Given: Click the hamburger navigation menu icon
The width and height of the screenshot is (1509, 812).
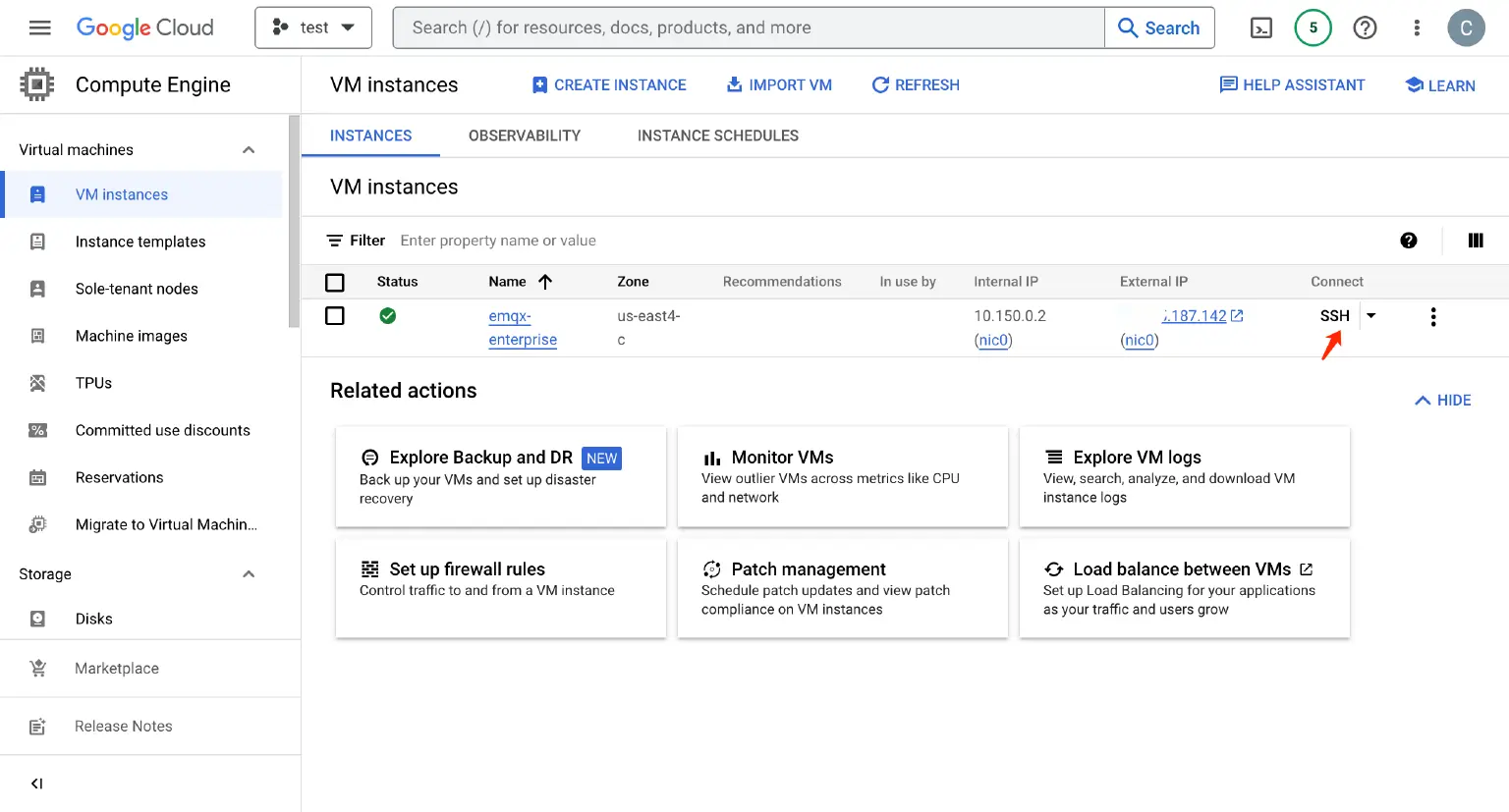Looking at the screenshot, I should tap(40, 27).
